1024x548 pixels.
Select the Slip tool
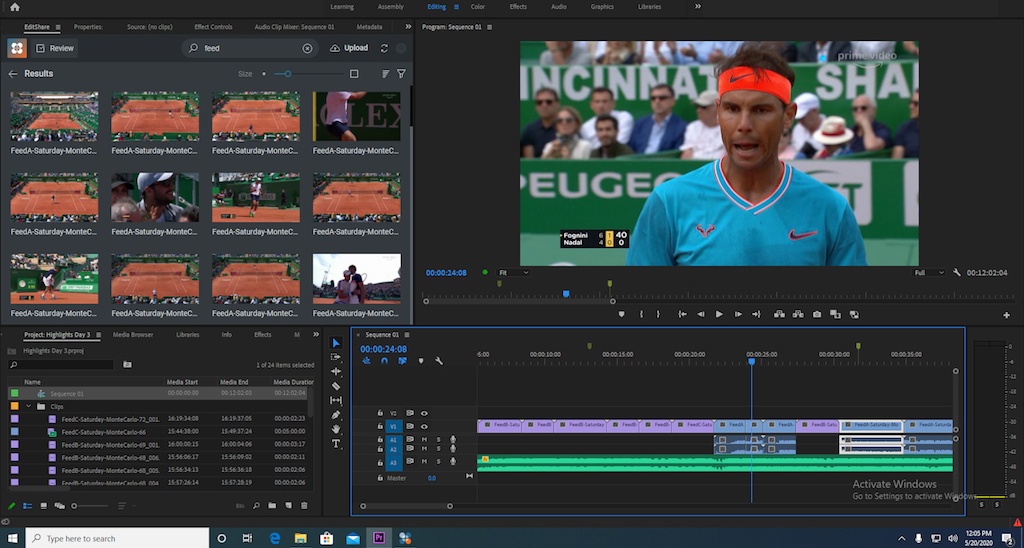pos(336,400)
